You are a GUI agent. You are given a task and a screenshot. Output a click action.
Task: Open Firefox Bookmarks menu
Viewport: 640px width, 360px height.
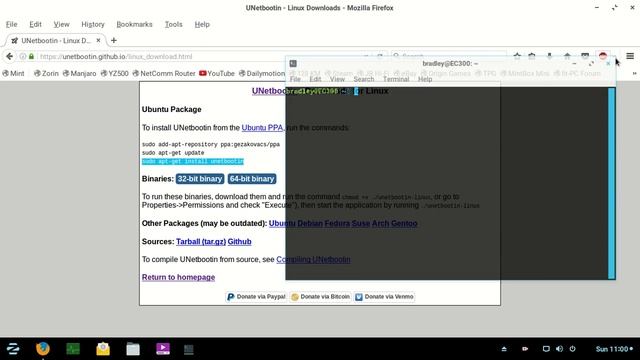[134, 24]
